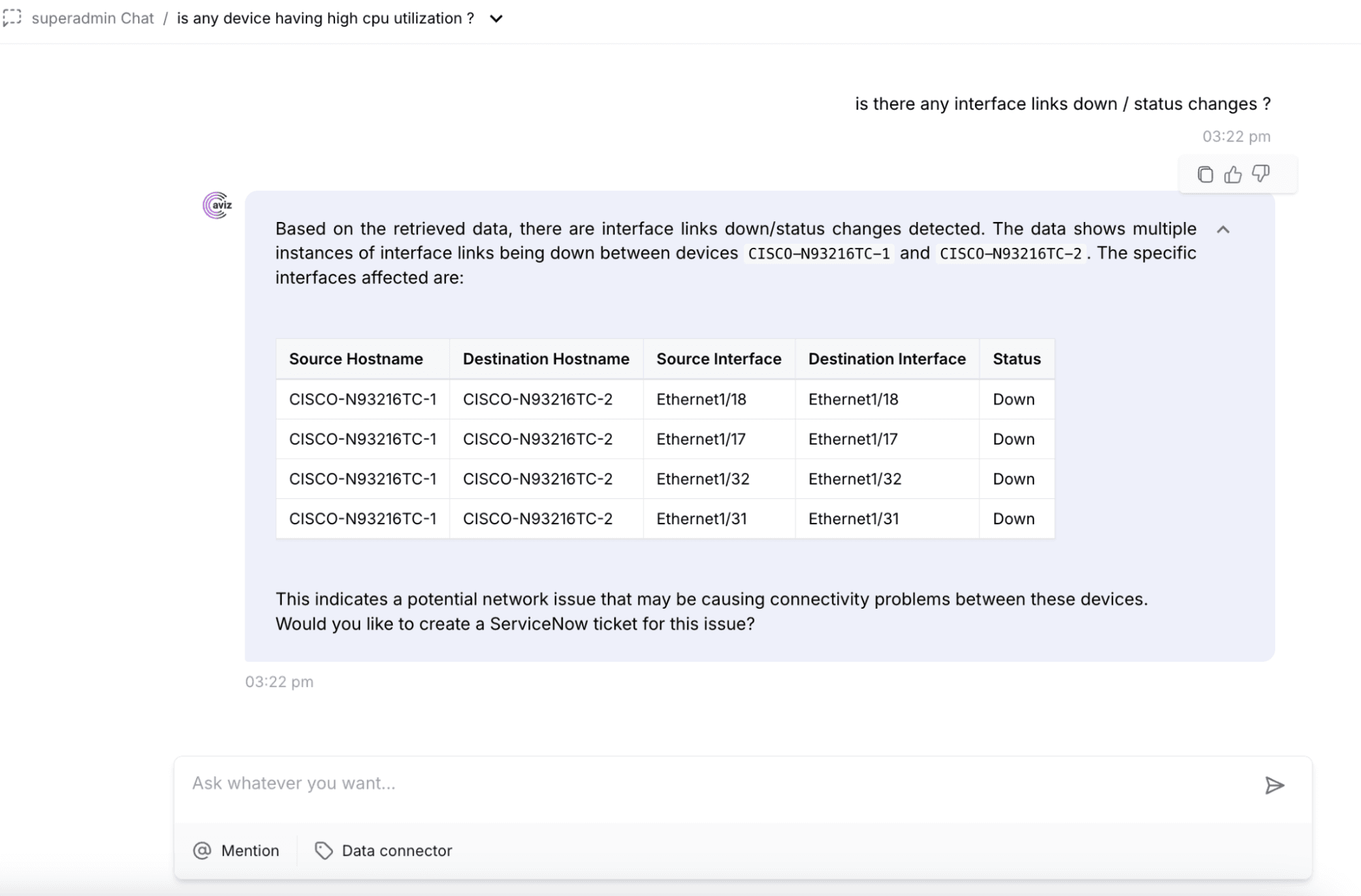Send the message with the paper plane icon
Viewport: 1361px width, 896px height.
(1275, 786)
